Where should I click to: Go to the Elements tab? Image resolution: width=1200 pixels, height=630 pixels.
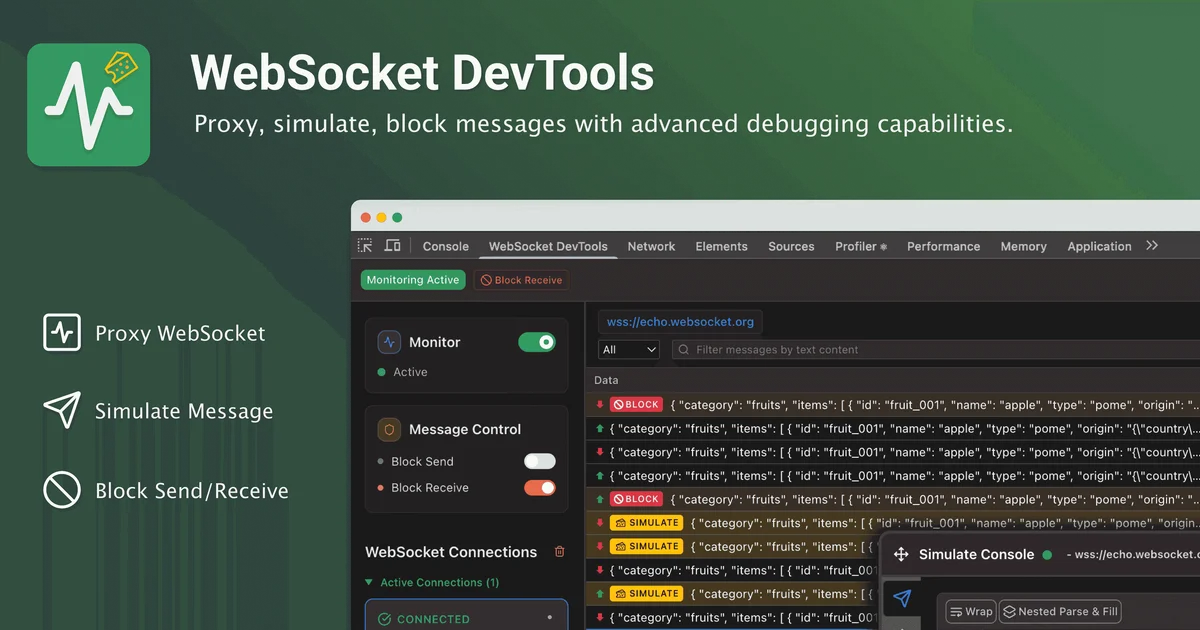[x=721, y=246]
